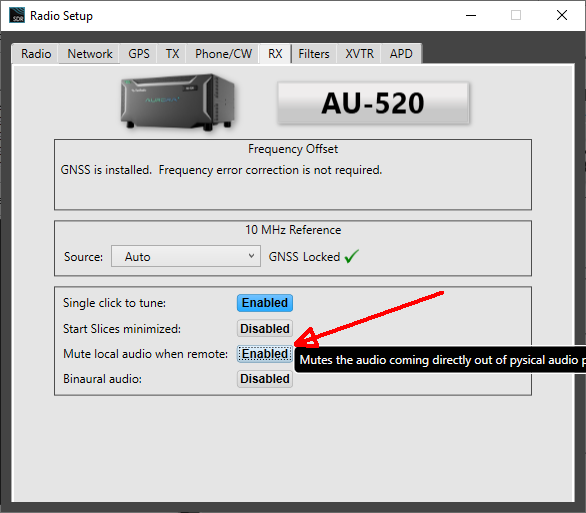The height and width of the screenshot is (513, 586).
Task: Click the AU-520 model name button
Action: click(x=373, y=103)
